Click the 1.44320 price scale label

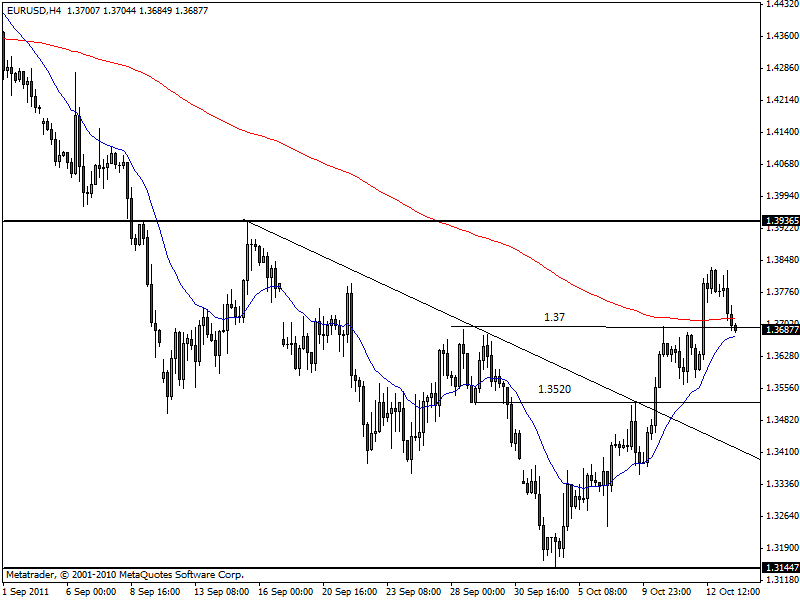(779, 4)
